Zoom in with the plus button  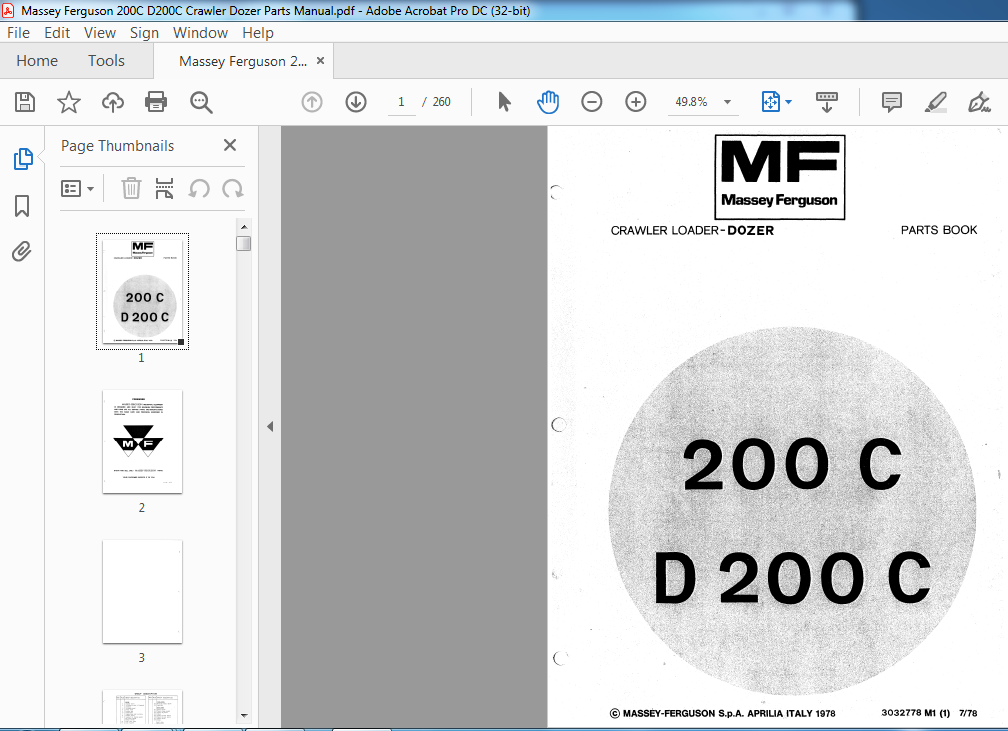point(636,102)
